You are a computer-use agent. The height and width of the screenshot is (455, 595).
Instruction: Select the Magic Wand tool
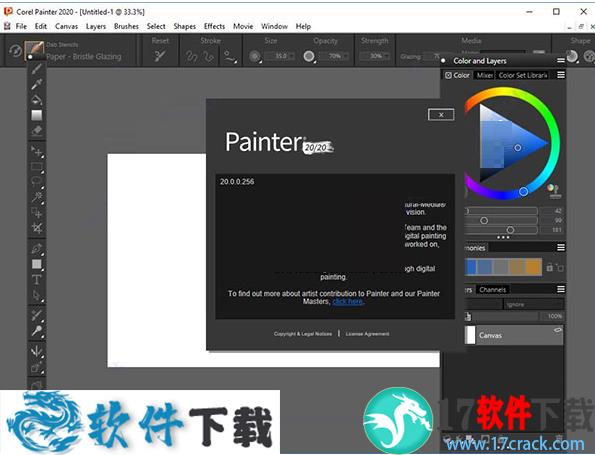36,197
